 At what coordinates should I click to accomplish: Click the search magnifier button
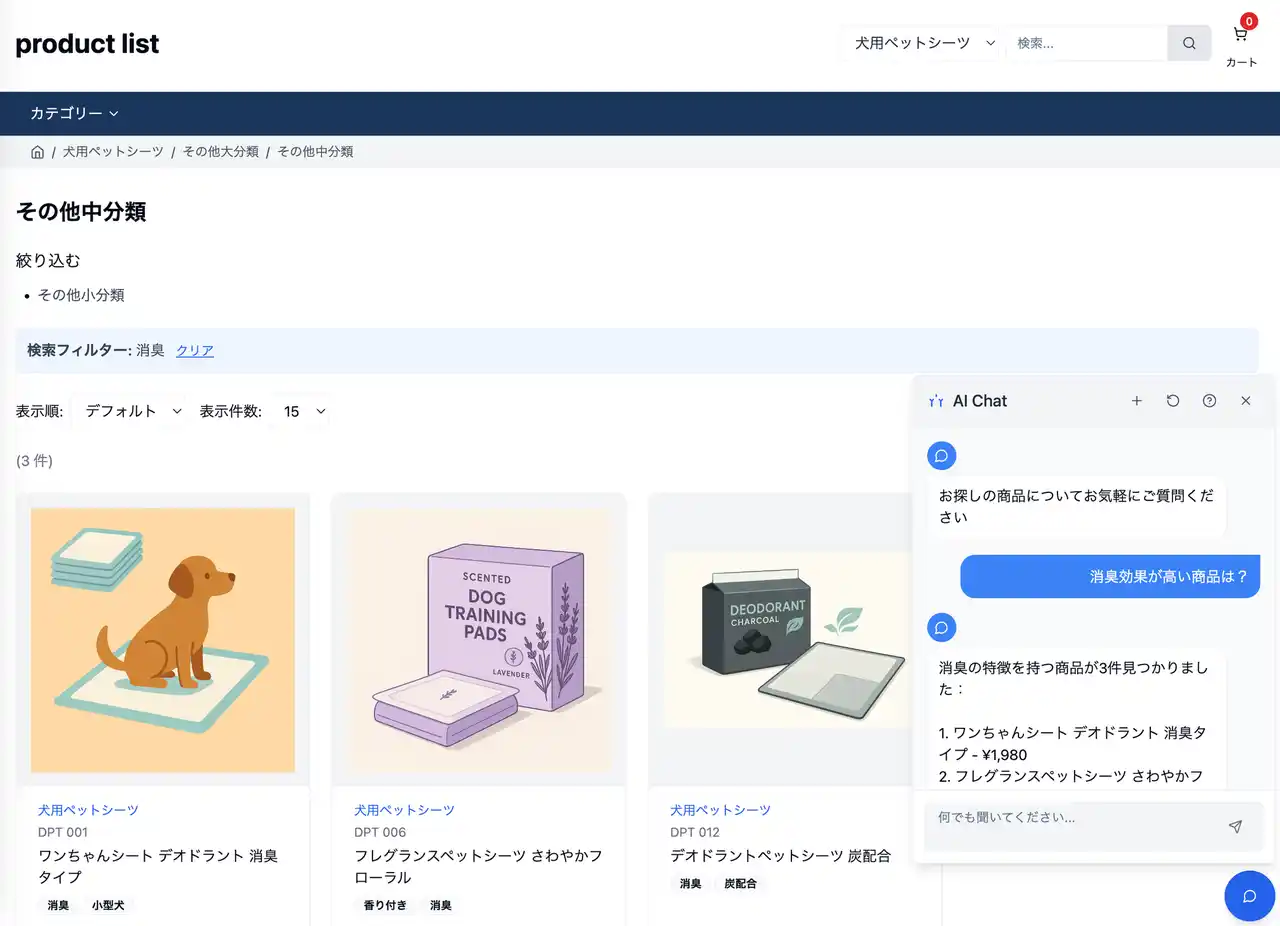[1189, 43]
